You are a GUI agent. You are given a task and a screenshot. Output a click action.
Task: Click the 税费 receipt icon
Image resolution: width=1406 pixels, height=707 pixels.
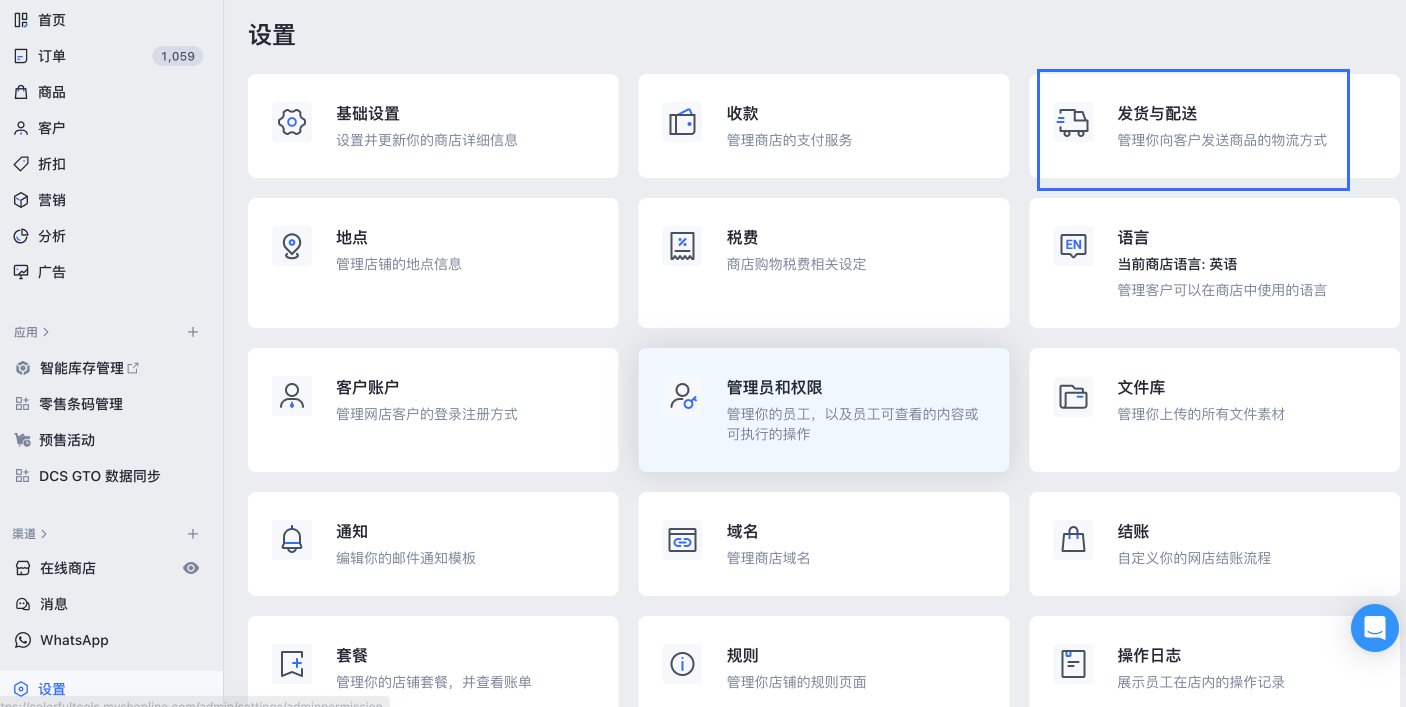click(682, 246)
